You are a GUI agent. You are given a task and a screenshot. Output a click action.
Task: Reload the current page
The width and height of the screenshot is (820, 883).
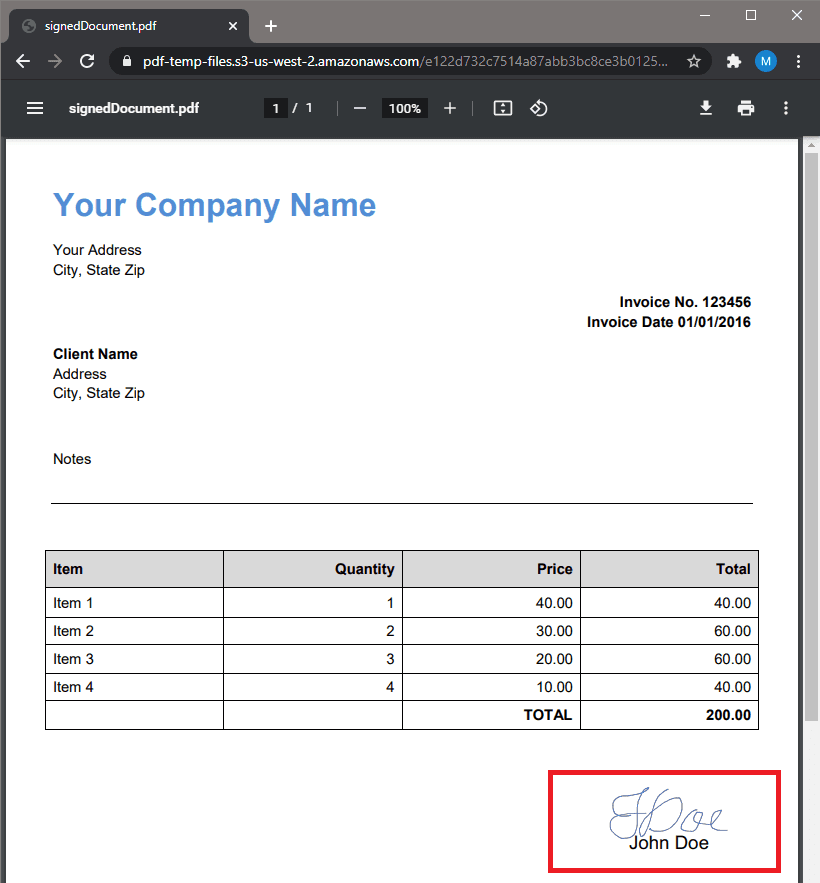click(87, 61)
